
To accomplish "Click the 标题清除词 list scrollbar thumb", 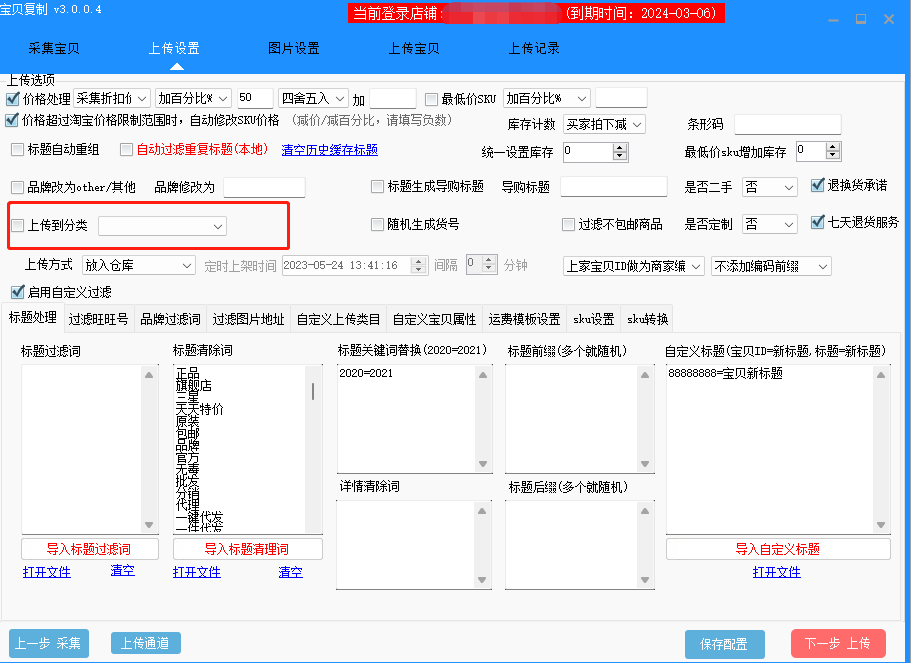I will tap(313, 392).
